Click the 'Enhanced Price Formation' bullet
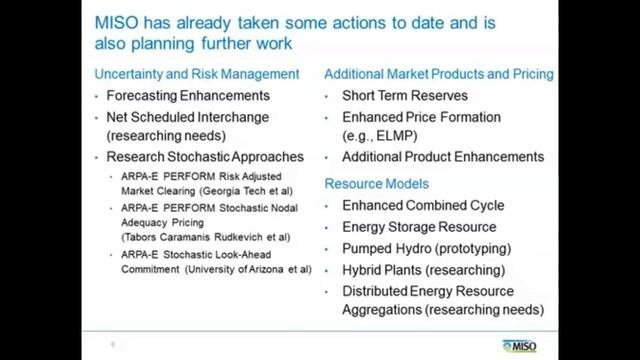This screenshot has width=640, height=360. coord(421,126)
